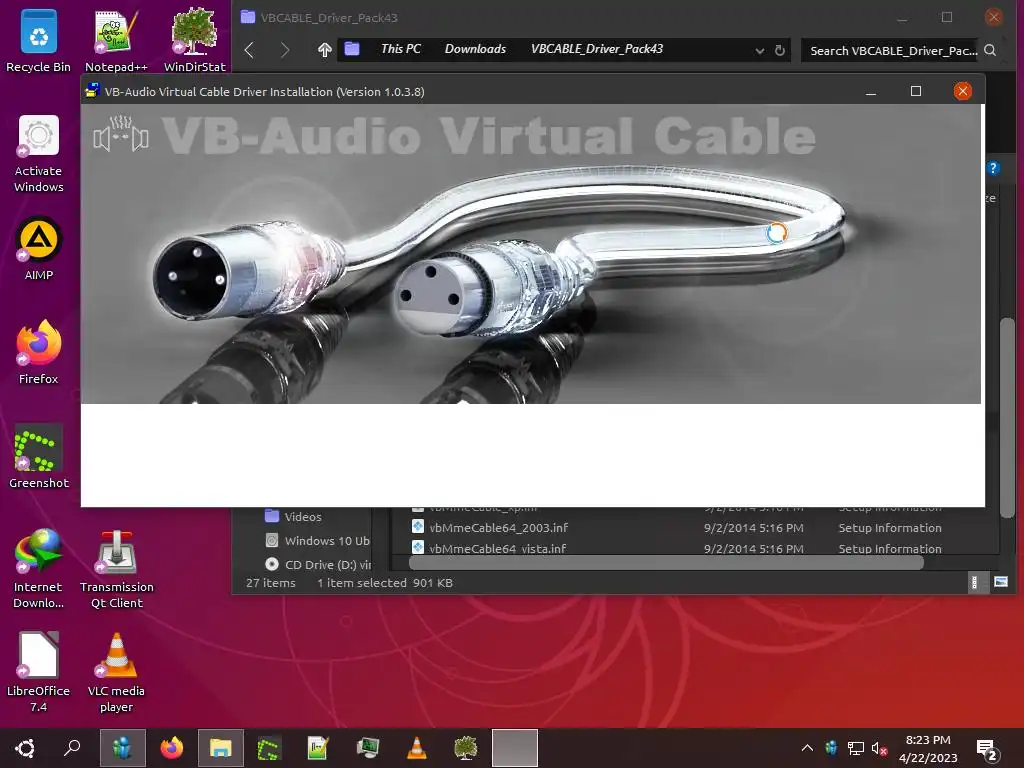Launch Firefox from the desktop icon
The height and width of the screenshot is (768, 1024).
39,353
